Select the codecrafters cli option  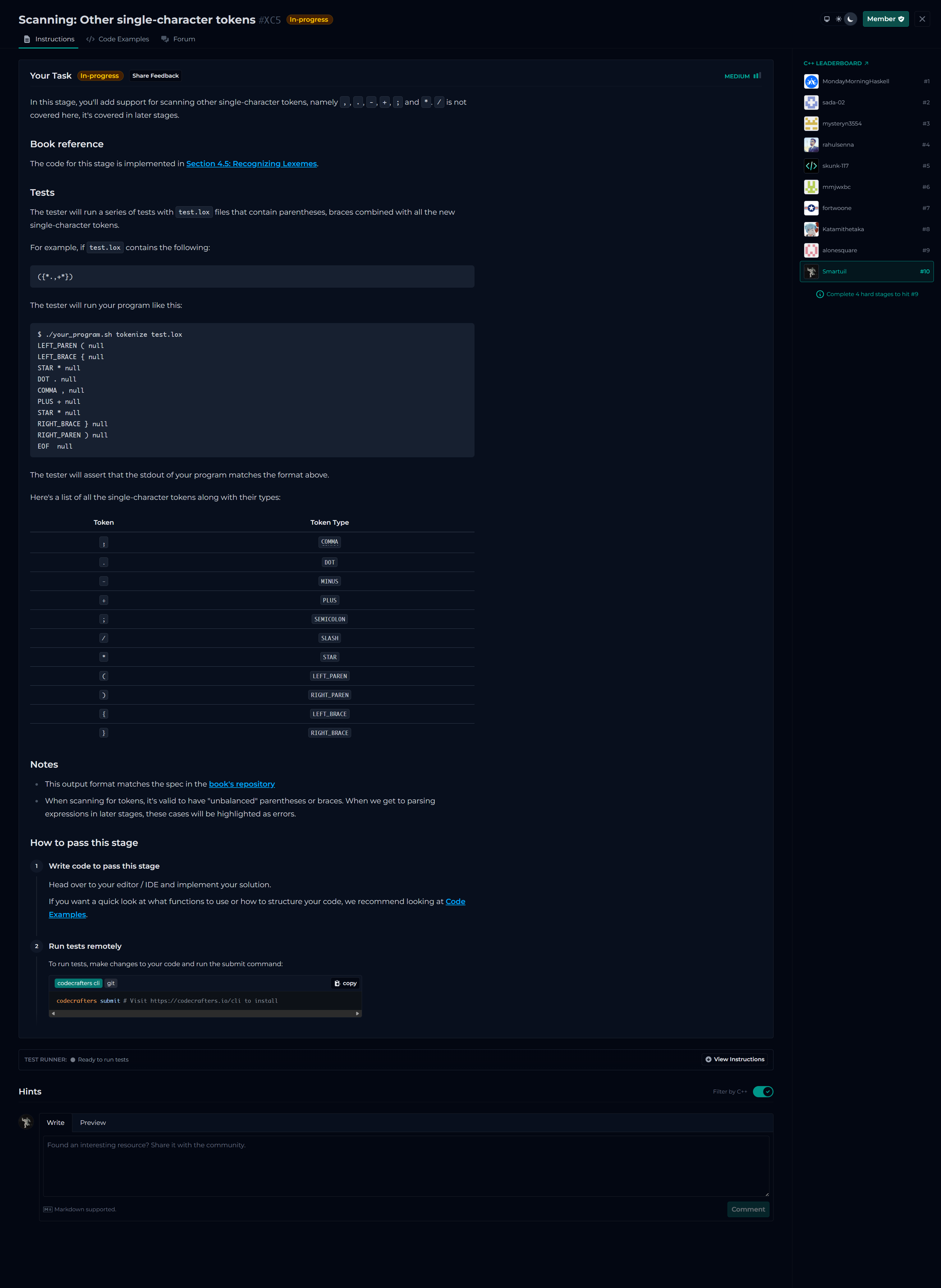(78, 983)
